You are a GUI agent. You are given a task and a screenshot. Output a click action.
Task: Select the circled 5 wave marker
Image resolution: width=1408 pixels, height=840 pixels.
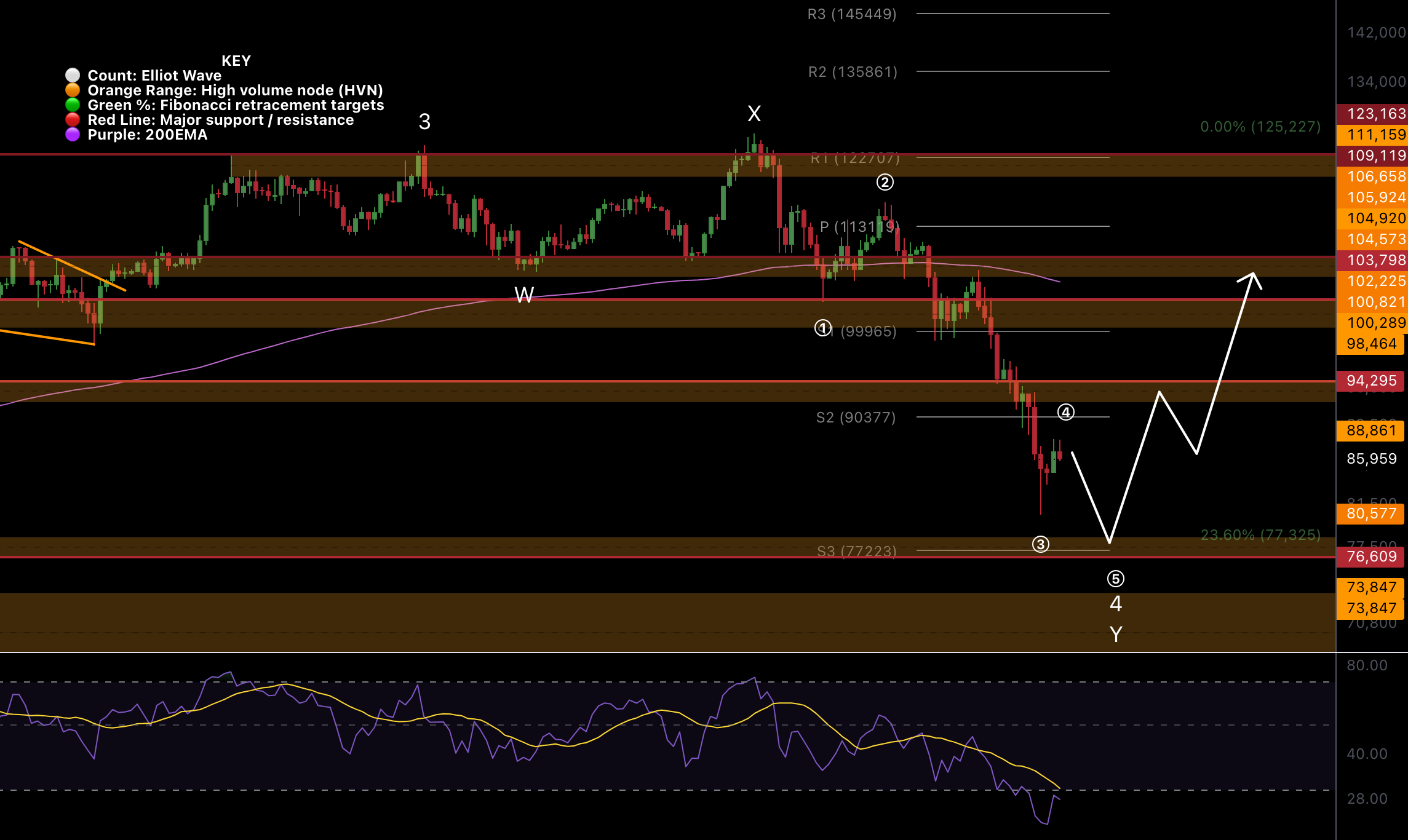point(1116,579)
